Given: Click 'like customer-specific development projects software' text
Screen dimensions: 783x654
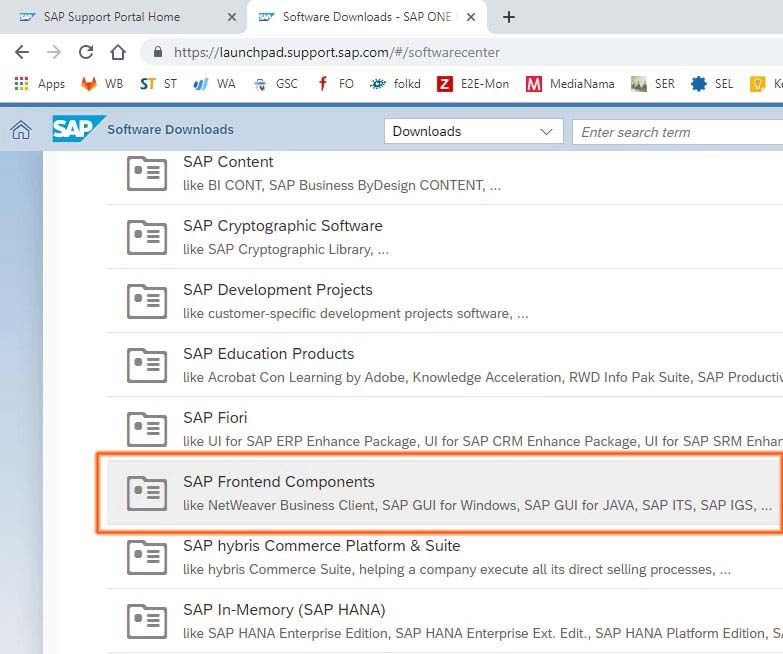Looking at the screenshot, I should click(356, 313).
